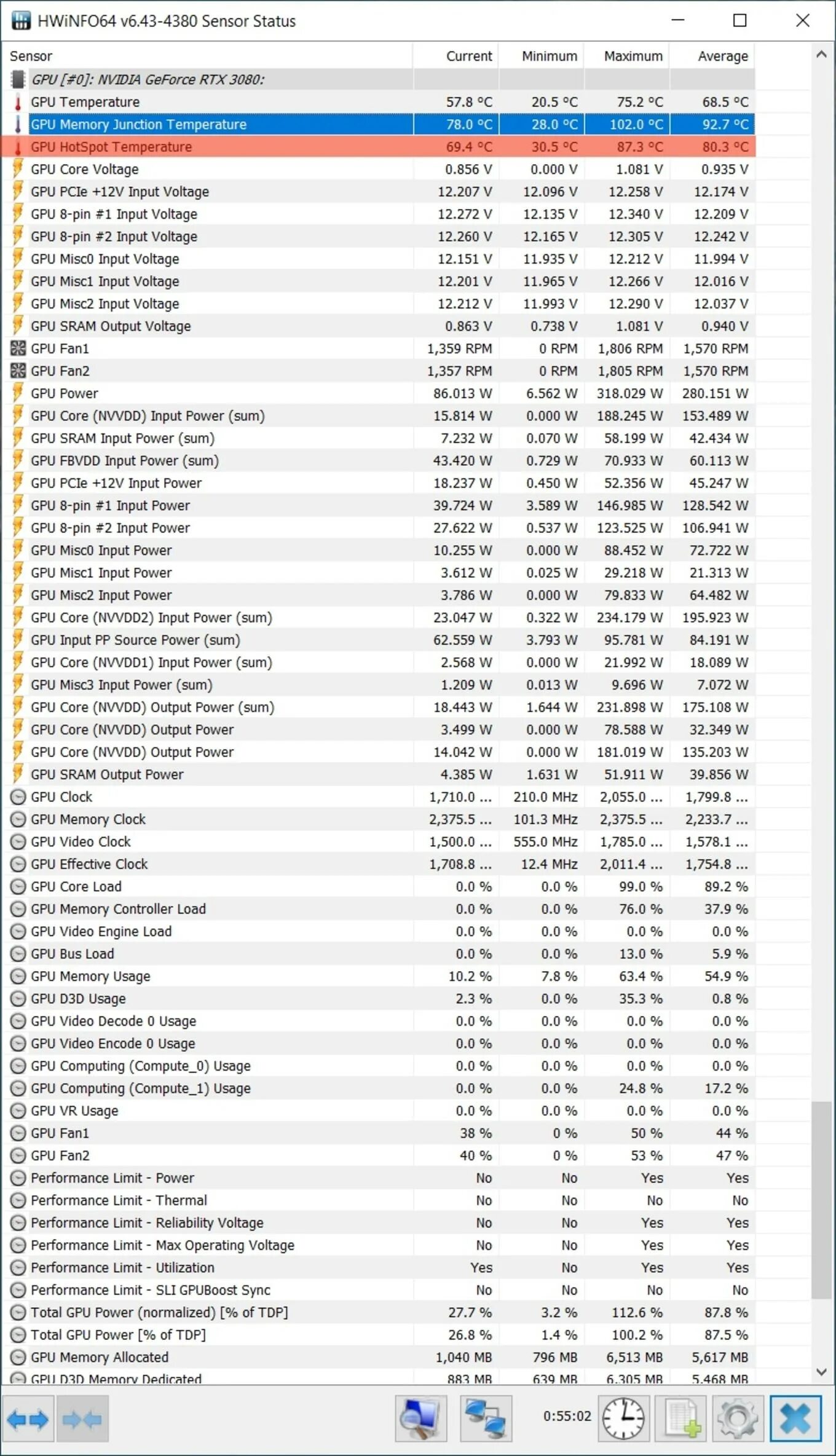Click the expand columns blue arrows icon
The image size is (836, 1456).
tap(28, 1419)
